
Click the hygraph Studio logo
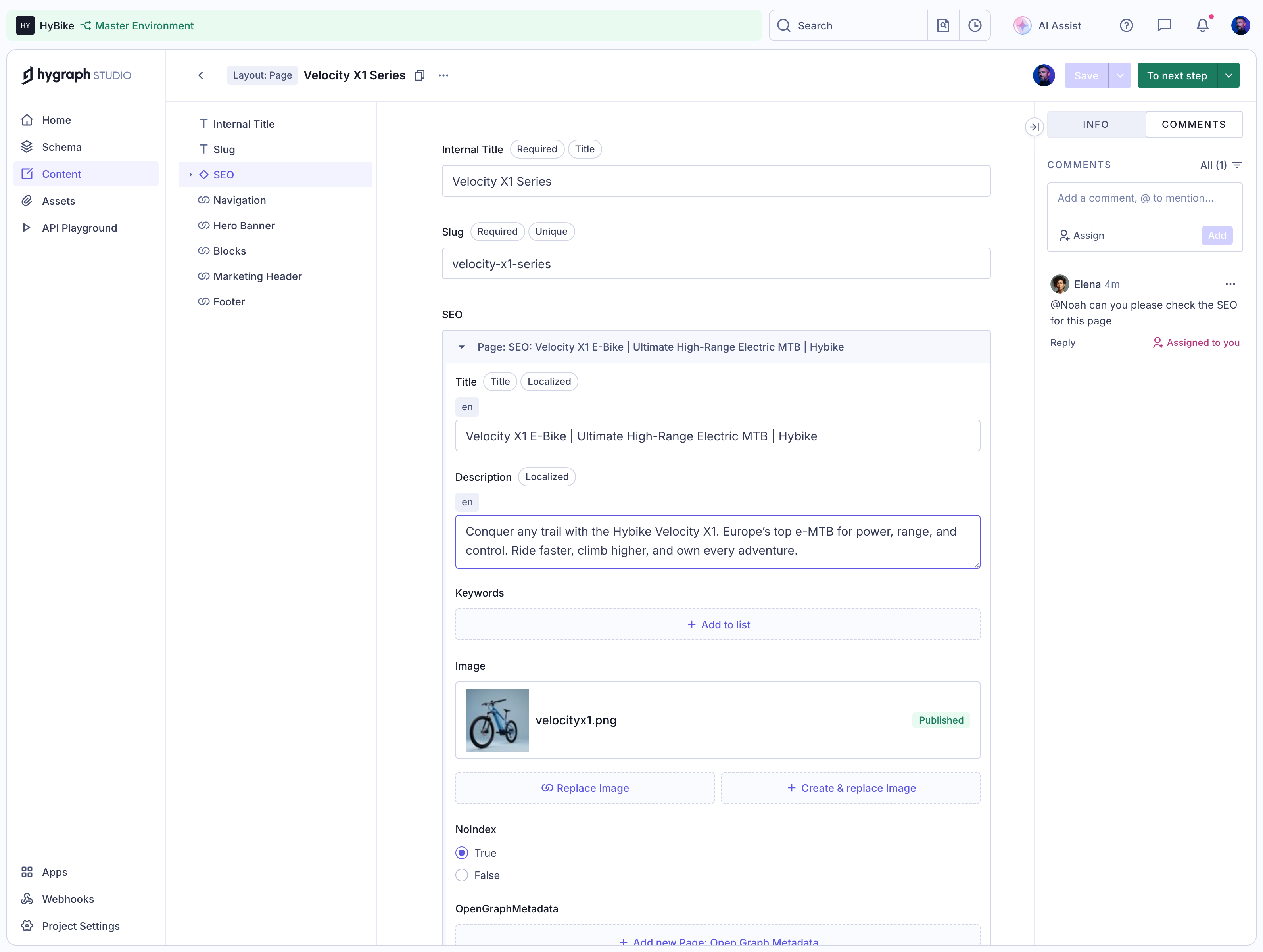pyautogui.click(x=77, y=75)
